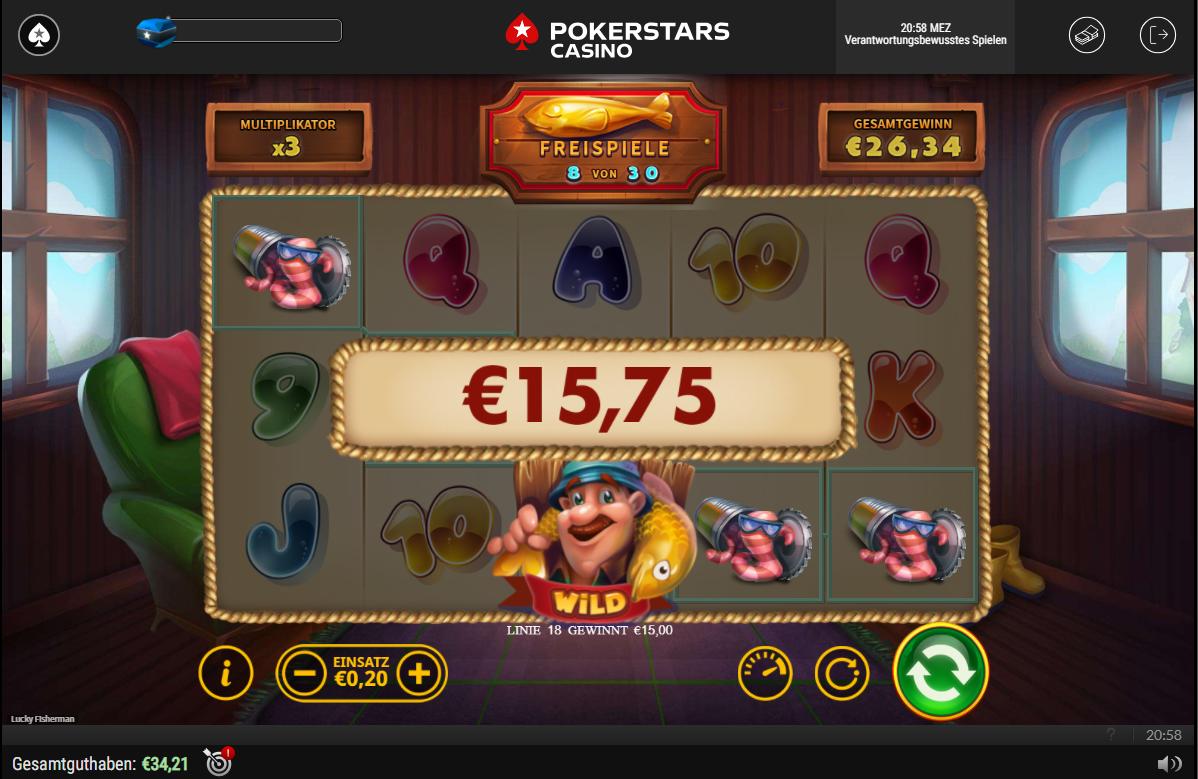
Task: Open the challenges target icon with notification
Action: (x=219, y=761)
